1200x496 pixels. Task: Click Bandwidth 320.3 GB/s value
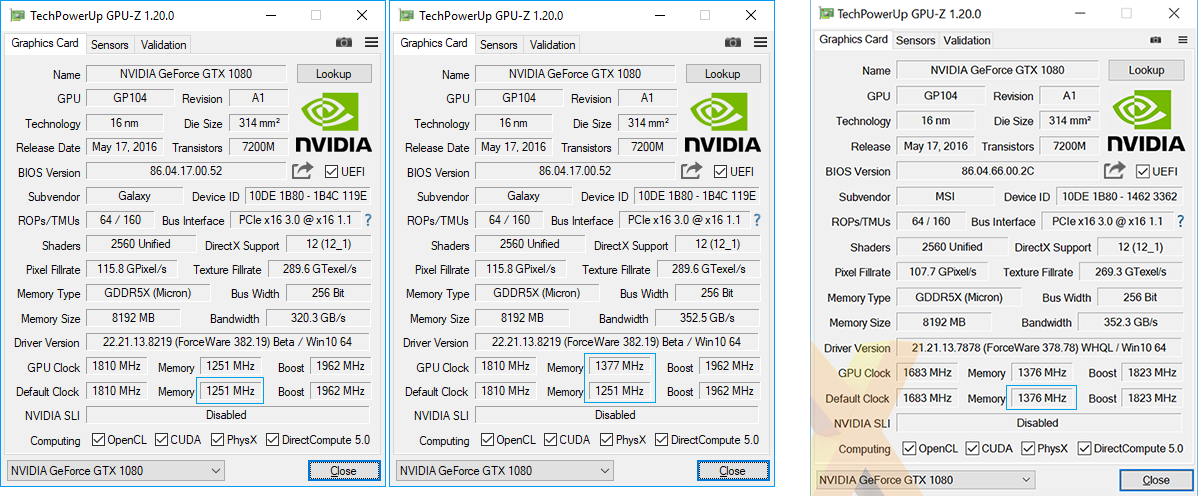click(319, 318)
